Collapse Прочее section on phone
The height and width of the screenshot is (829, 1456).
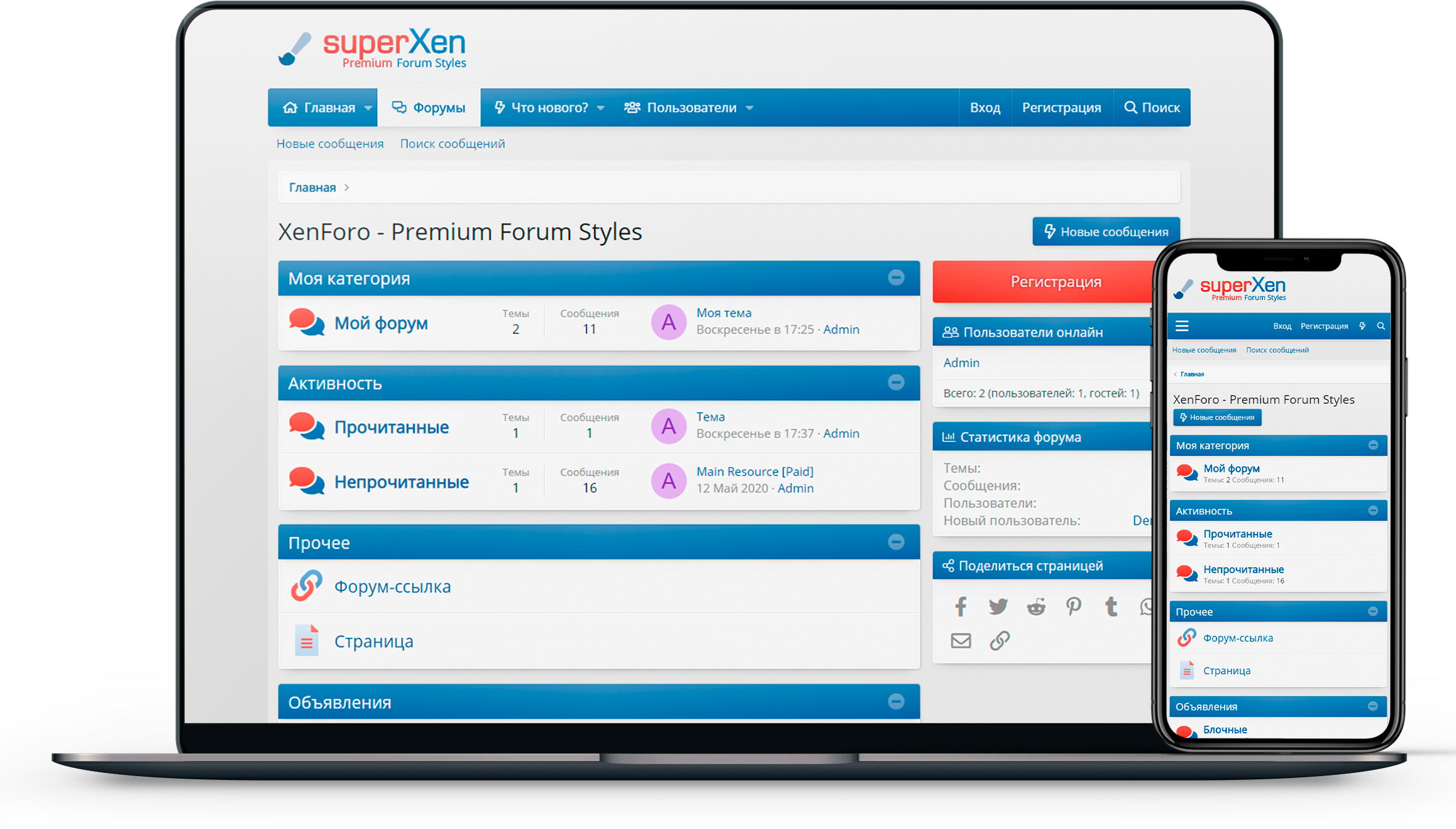[1373, 611]
